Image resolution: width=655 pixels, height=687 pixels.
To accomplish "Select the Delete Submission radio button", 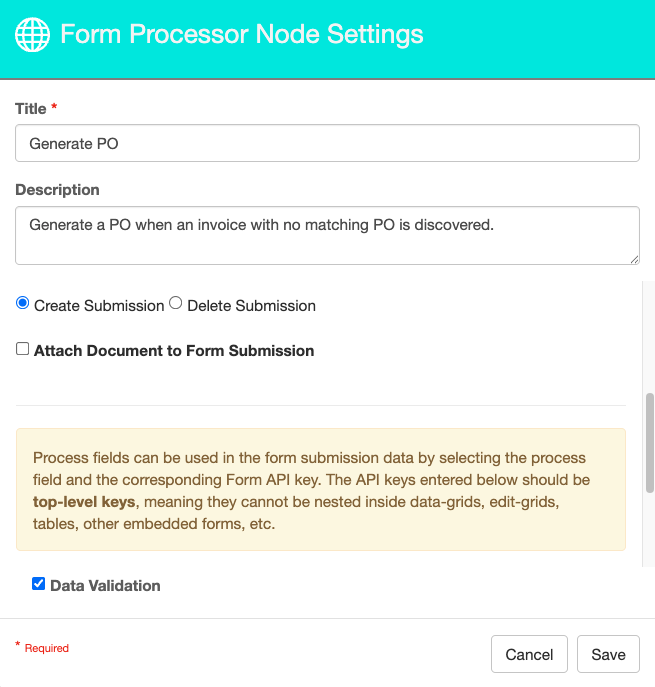I will pyautogui.click(x=176, y=304).
